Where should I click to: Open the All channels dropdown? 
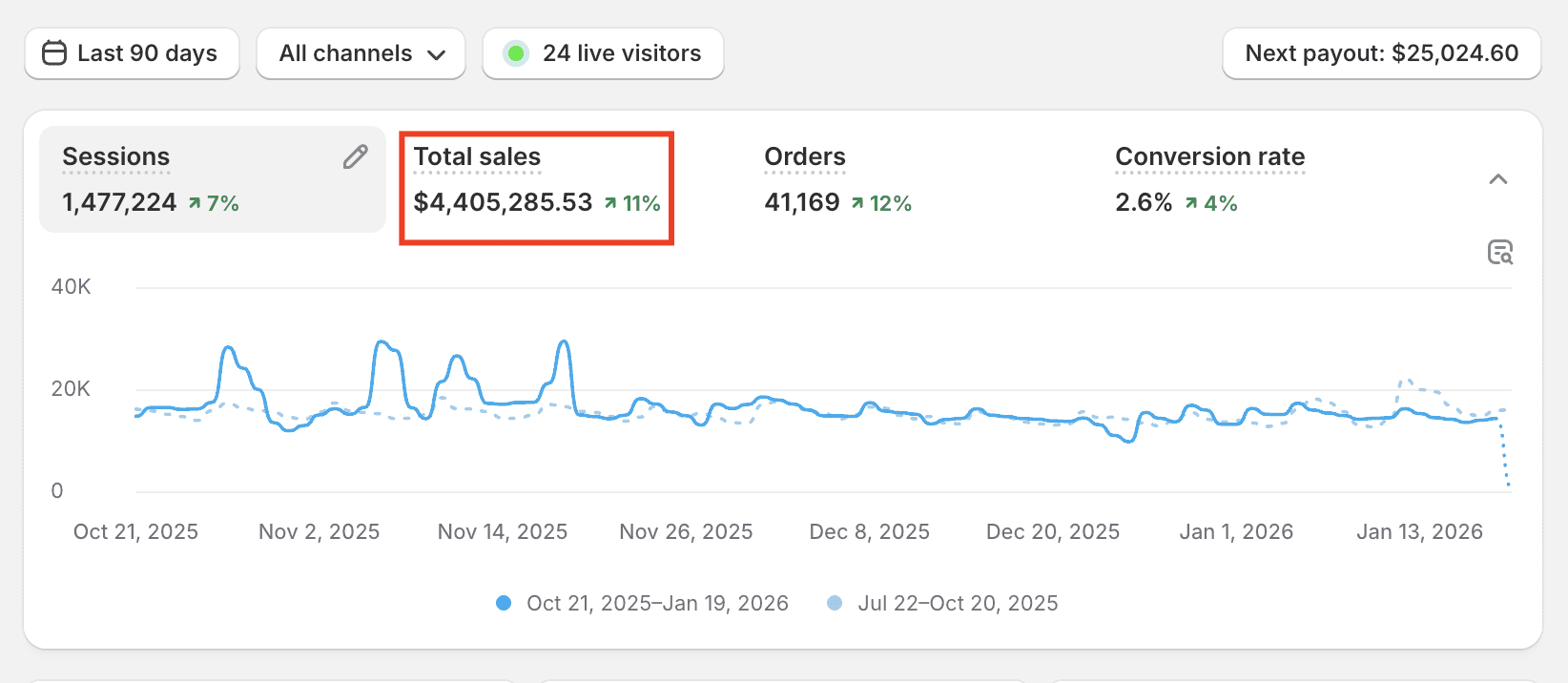(x=361, y=53)
